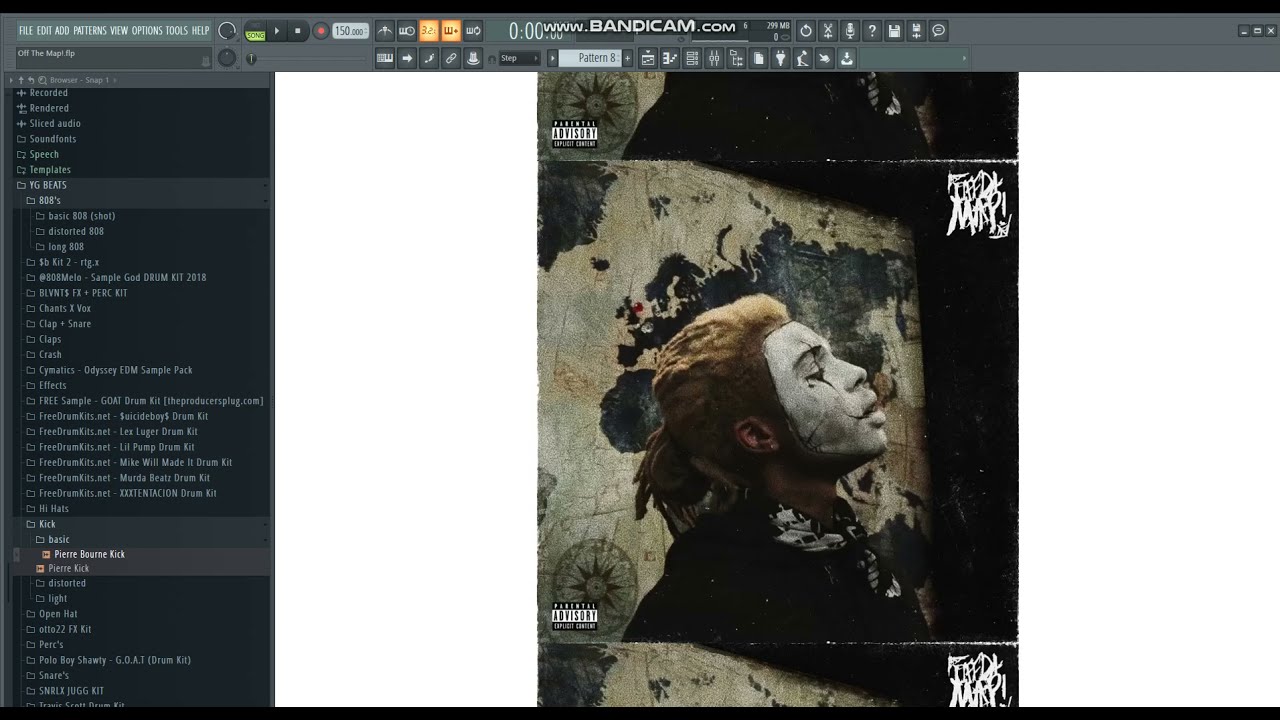
Task: Click the question mark help icon
Action: click(x=872, y=31)
